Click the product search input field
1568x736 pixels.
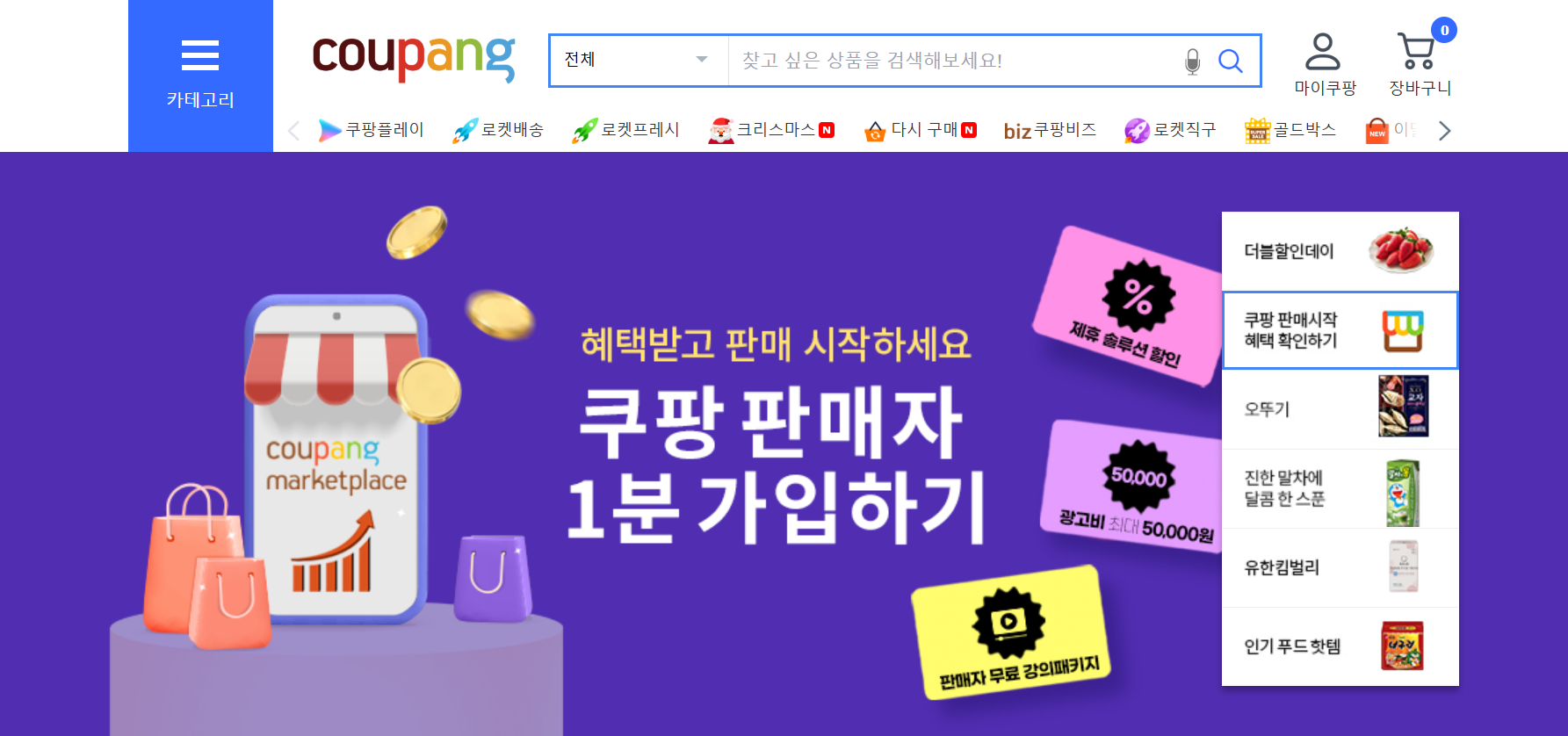click(x=953, y=61)
